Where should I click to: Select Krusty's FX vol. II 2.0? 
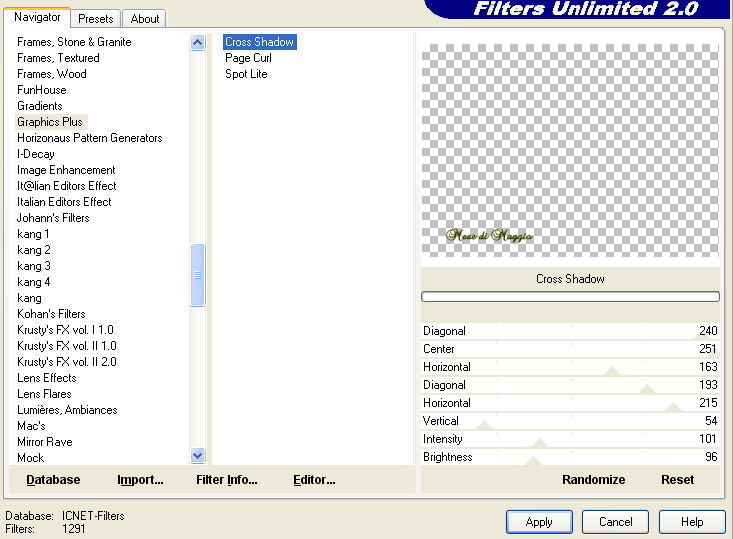(x=67, y=362)
